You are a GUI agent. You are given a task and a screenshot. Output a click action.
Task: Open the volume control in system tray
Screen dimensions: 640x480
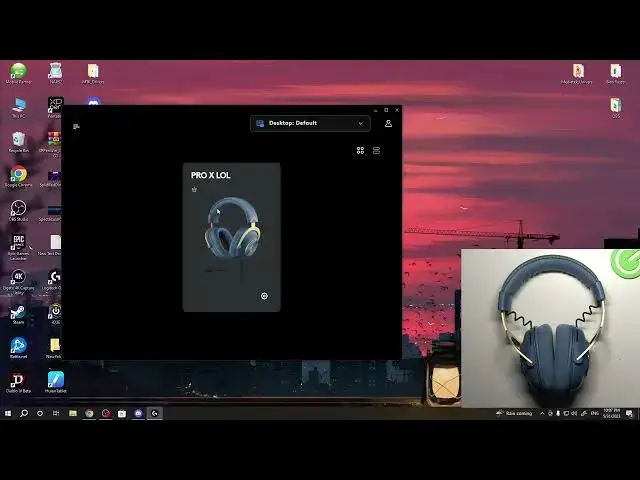[x=574, y=413]
